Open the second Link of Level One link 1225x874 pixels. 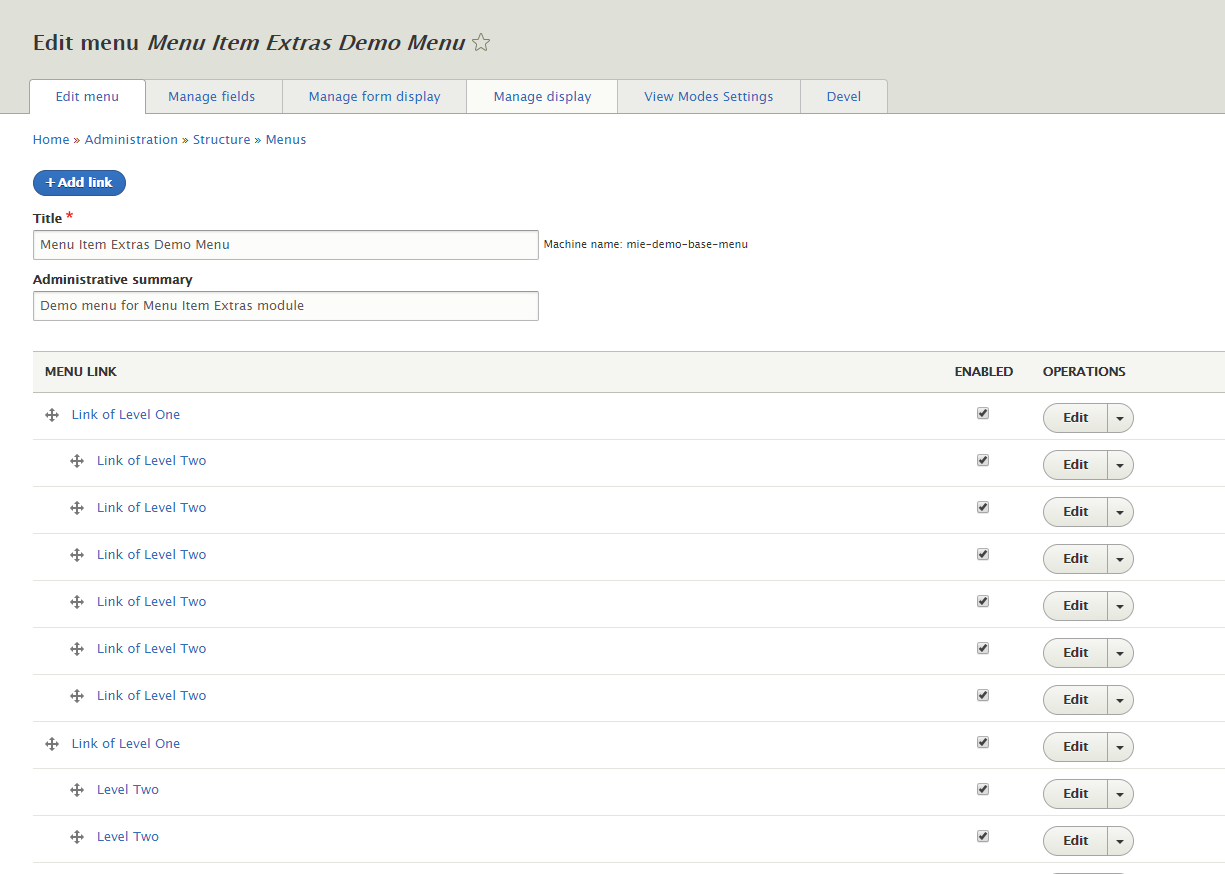[x=126, y=744]
